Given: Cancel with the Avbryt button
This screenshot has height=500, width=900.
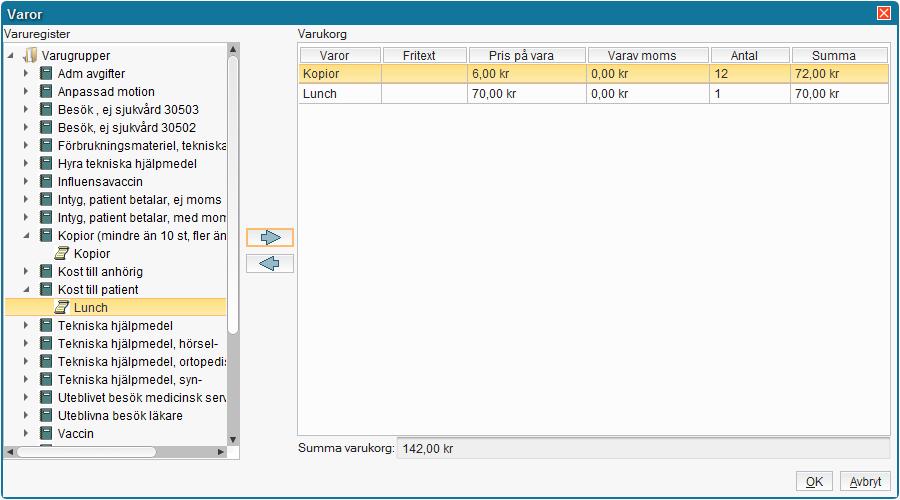Looking at the screenshot, I should (x=865, y=482).
